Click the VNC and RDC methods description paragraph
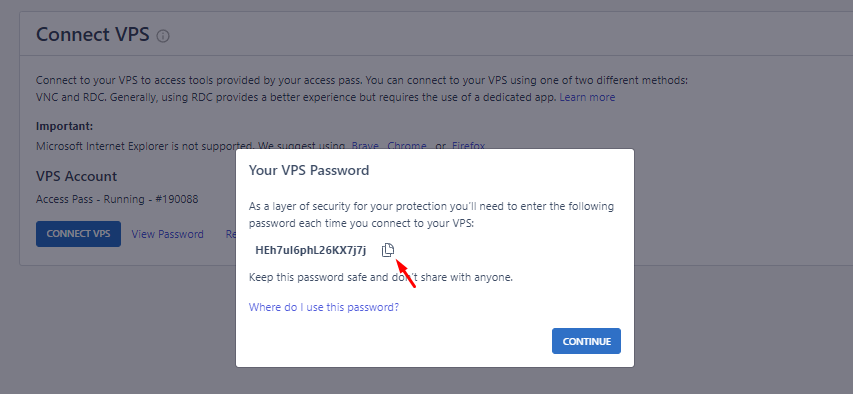This screenshot has height=394, width=853. (362, 89)
